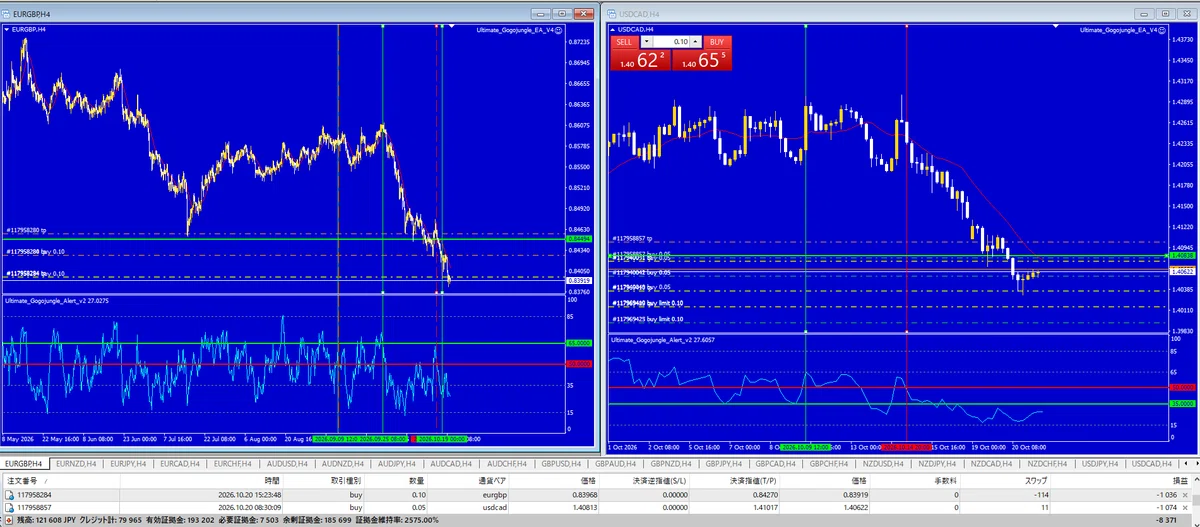
Task: Open the AUDJPY,H4 chart tab
Action: pyautogui.click(x=396, y=464)
